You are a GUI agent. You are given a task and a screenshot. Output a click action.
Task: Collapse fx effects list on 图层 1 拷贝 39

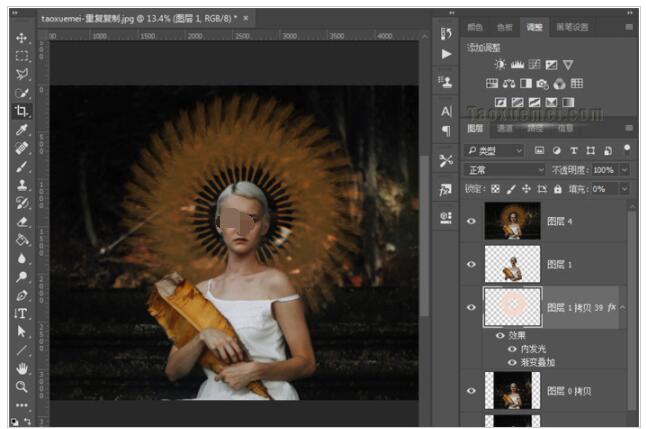tap(624, 308)
